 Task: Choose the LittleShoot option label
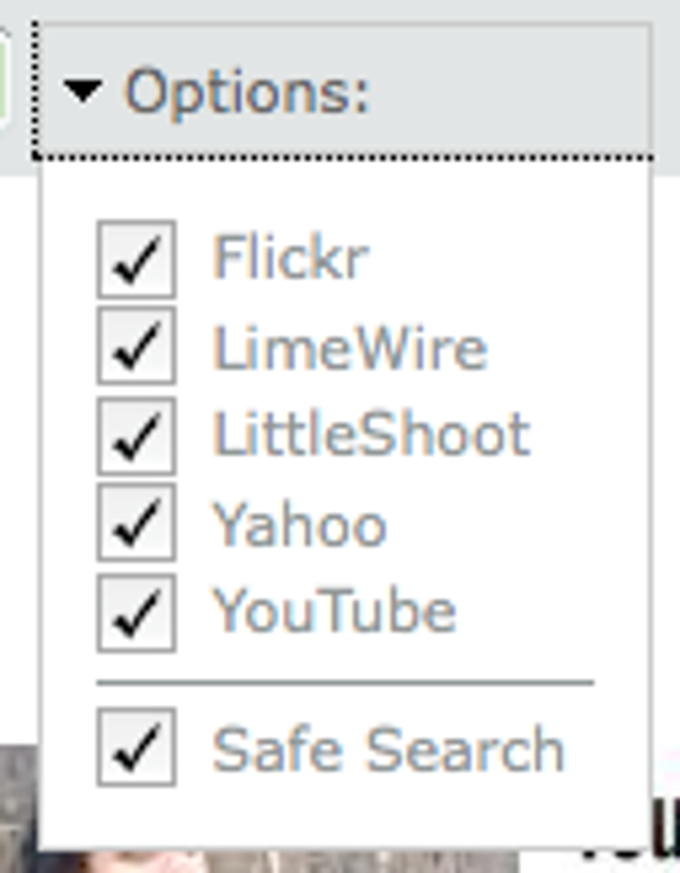(x=371, y=434)
